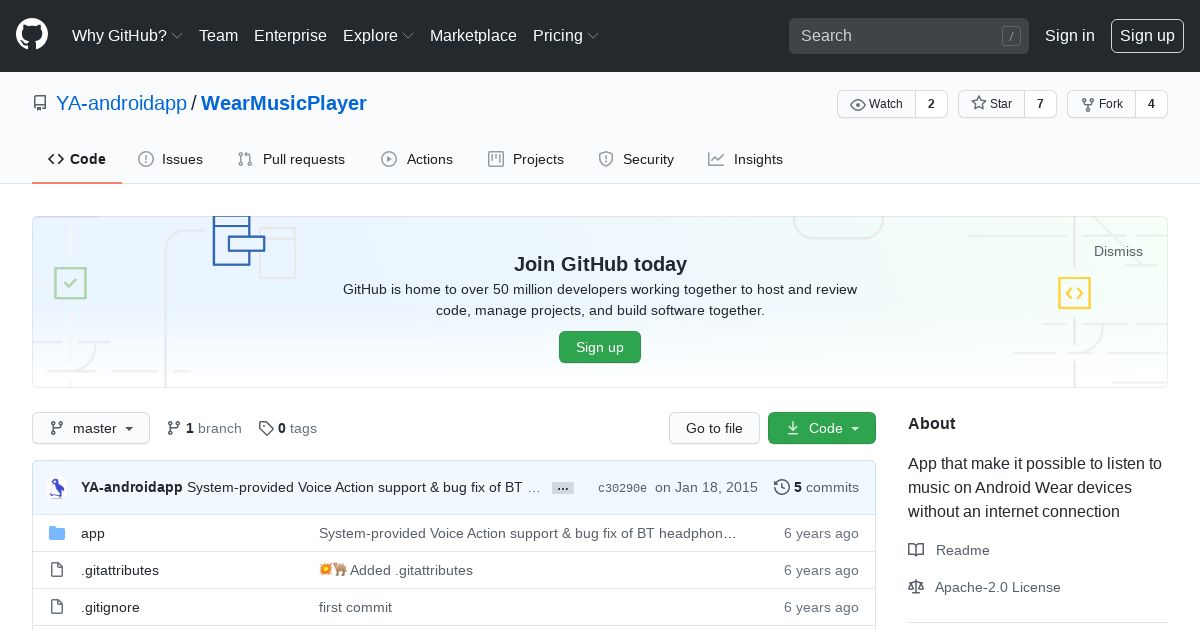The image size is (1200, 630).
Task: Click the GitHub Octocat logo
Action: coord(32,35)
